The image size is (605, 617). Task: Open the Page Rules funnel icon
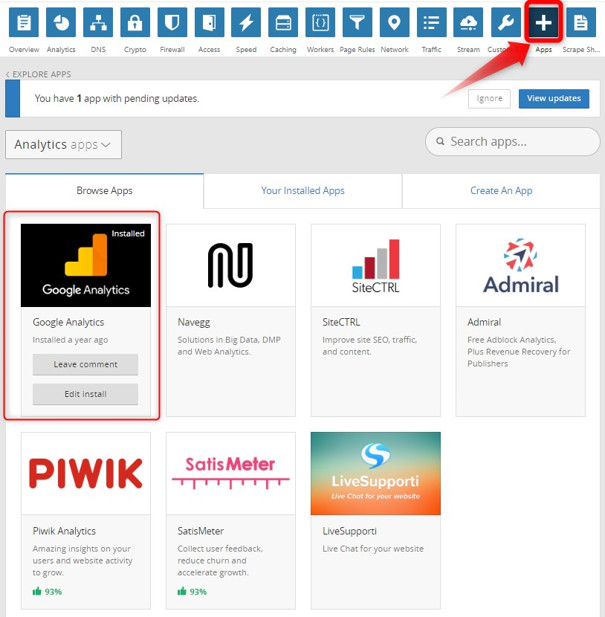(x=357, y=23)
